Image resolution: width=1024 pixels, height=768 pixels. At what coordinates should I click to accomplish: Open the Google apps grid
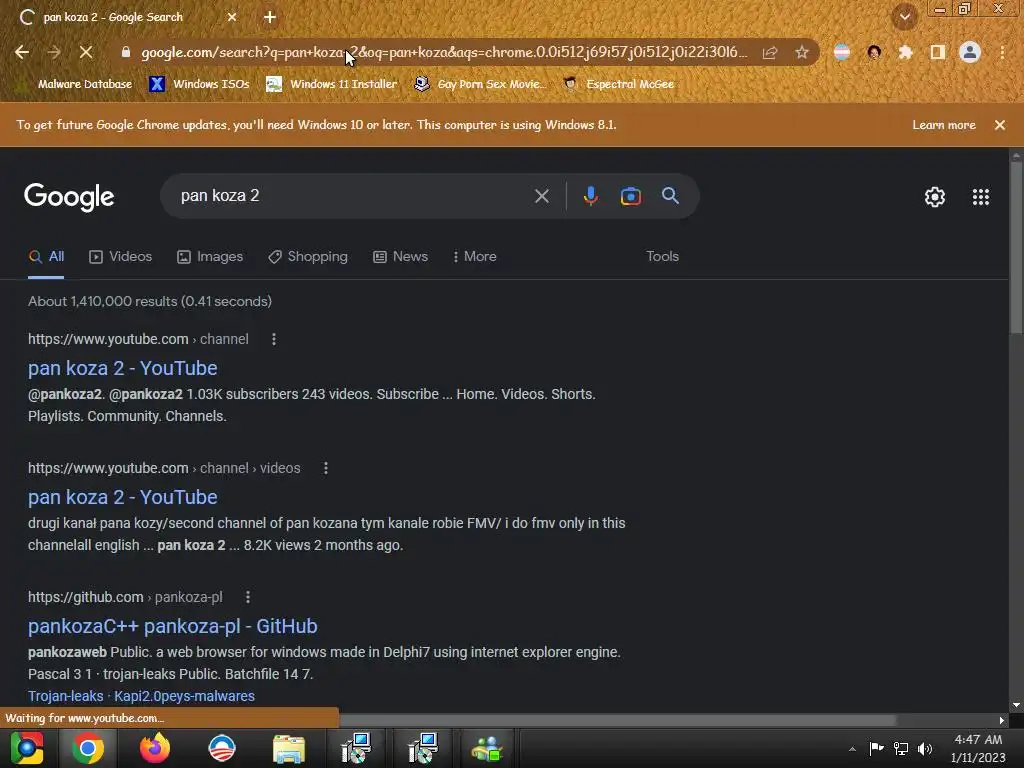tap(981, 197)
